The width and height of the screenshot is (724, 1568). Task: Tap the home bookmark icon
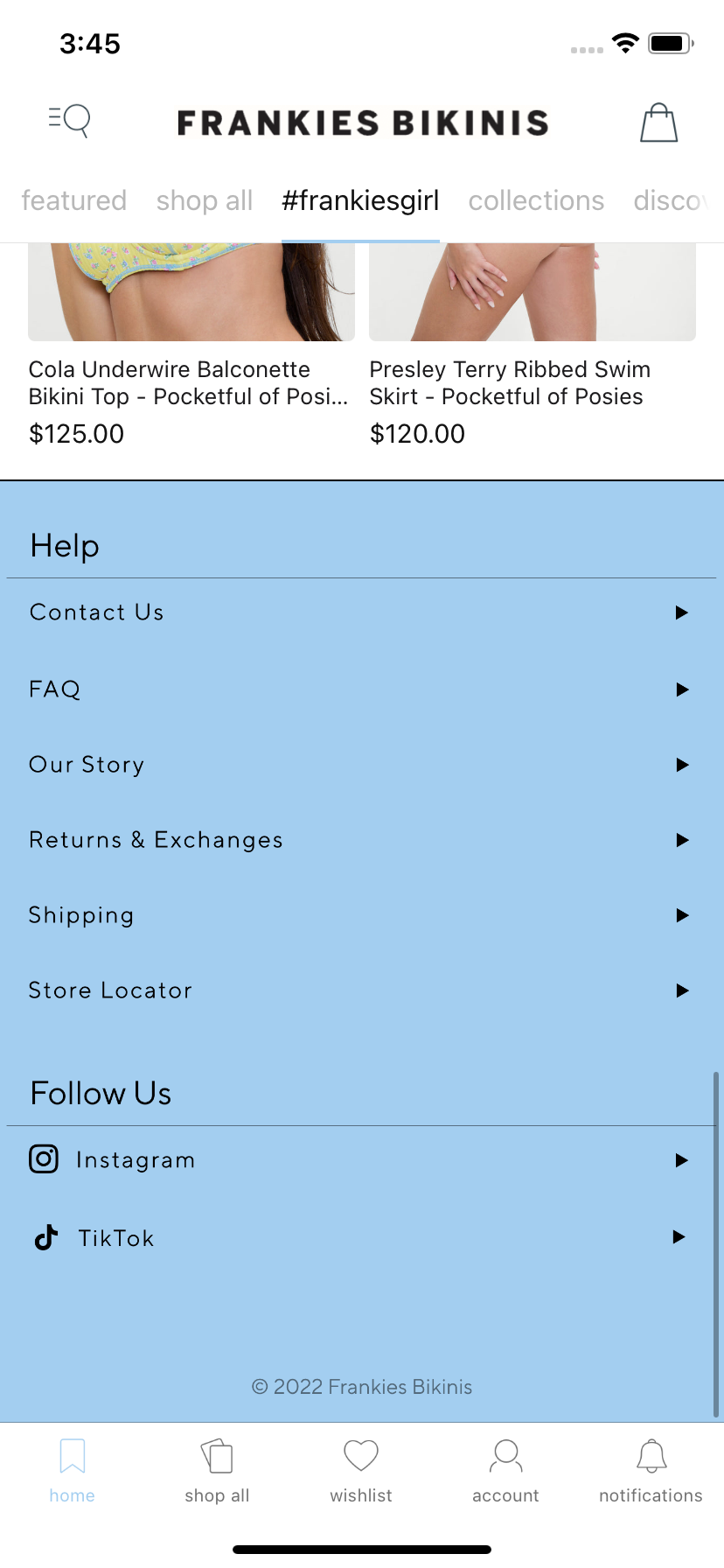(x=73, y=1457)
